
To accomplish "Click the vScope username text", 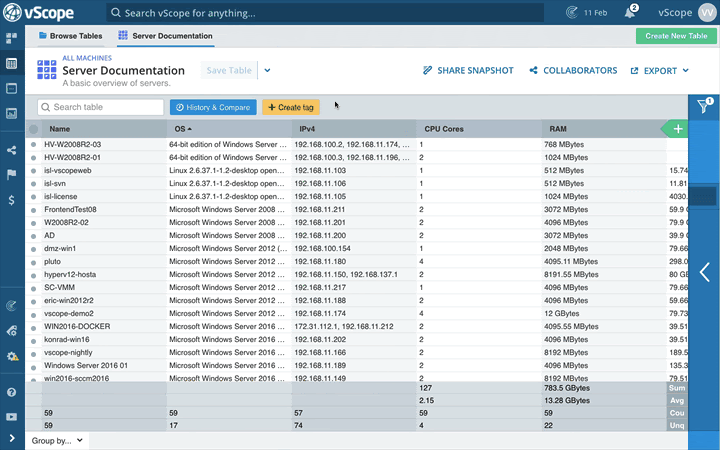I will pos(675,12).
